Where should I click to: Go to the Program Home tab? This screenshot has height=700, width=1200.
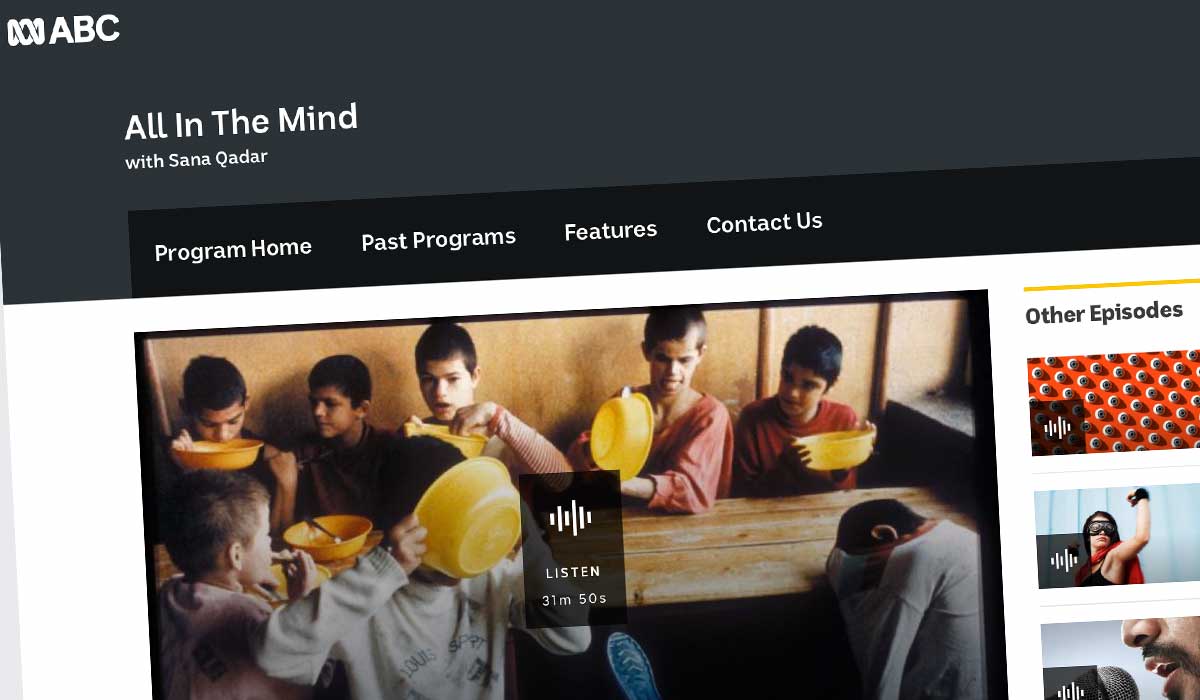[233, 249]
